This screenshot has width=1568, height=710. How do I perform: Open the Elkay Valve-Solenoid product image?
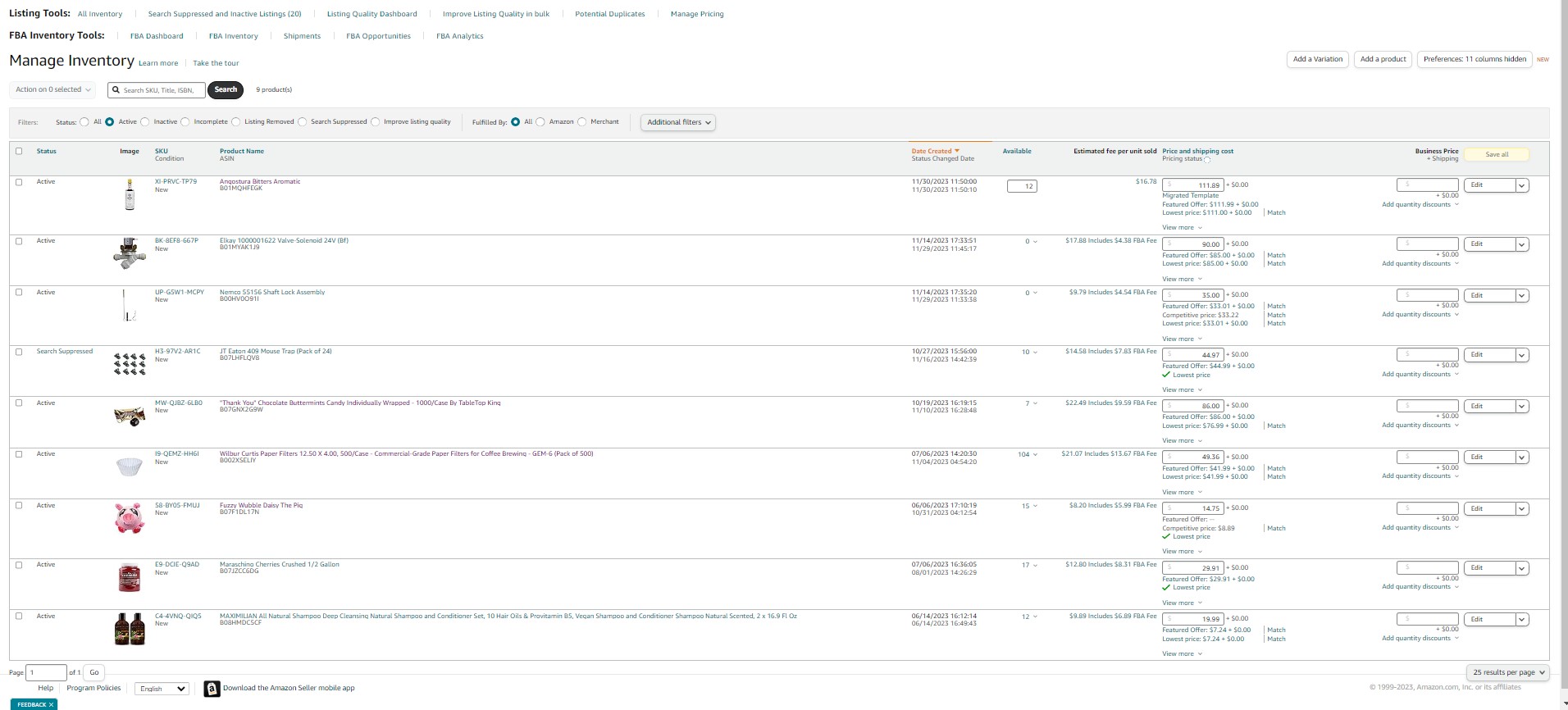pyautogui.click(x=130, y=253)
